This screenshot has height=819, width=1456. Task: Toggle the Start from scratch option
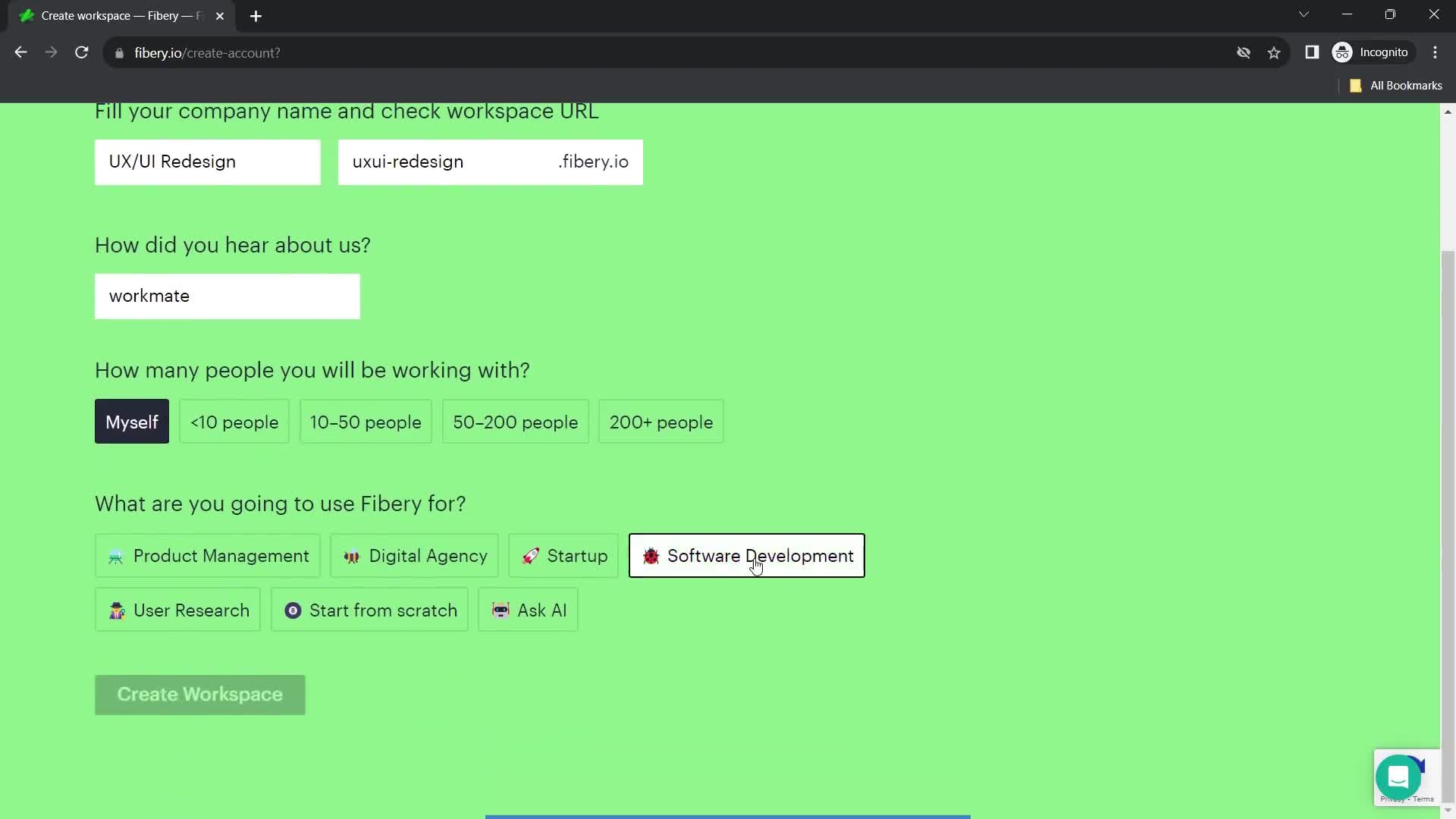tap(369, 610)
